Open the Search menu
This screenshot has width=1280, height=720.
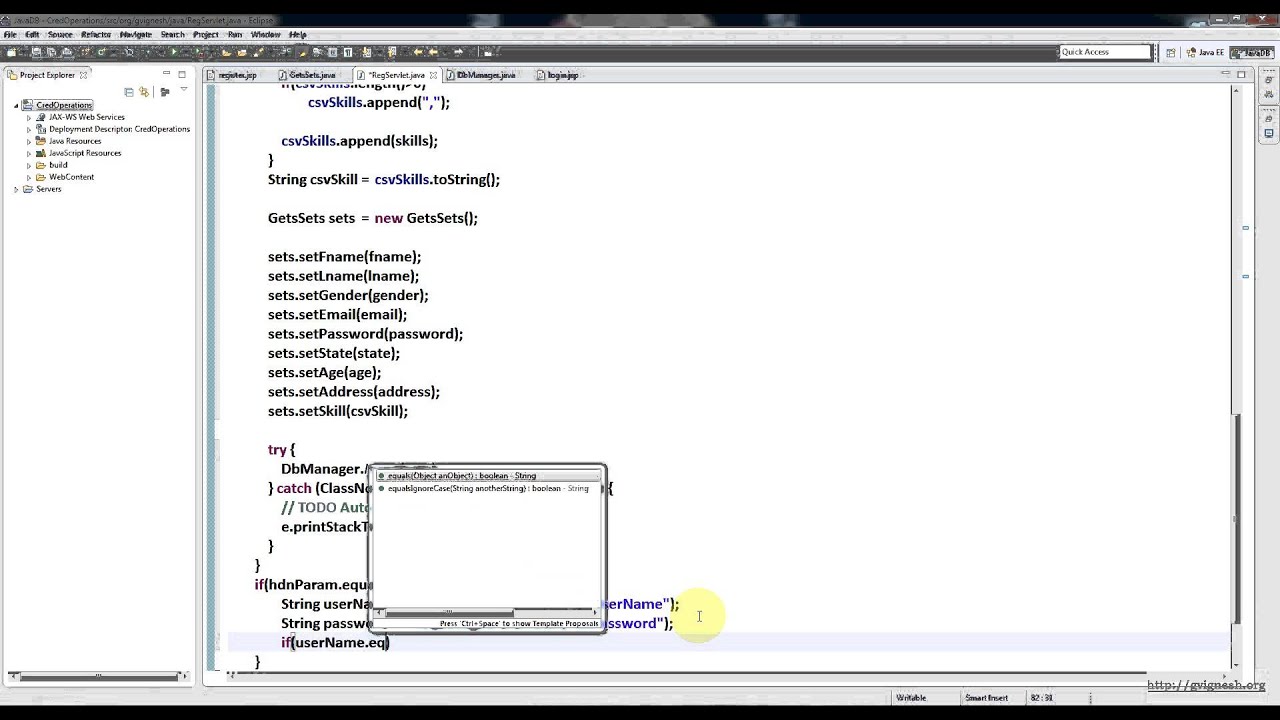tap(172, 34)
